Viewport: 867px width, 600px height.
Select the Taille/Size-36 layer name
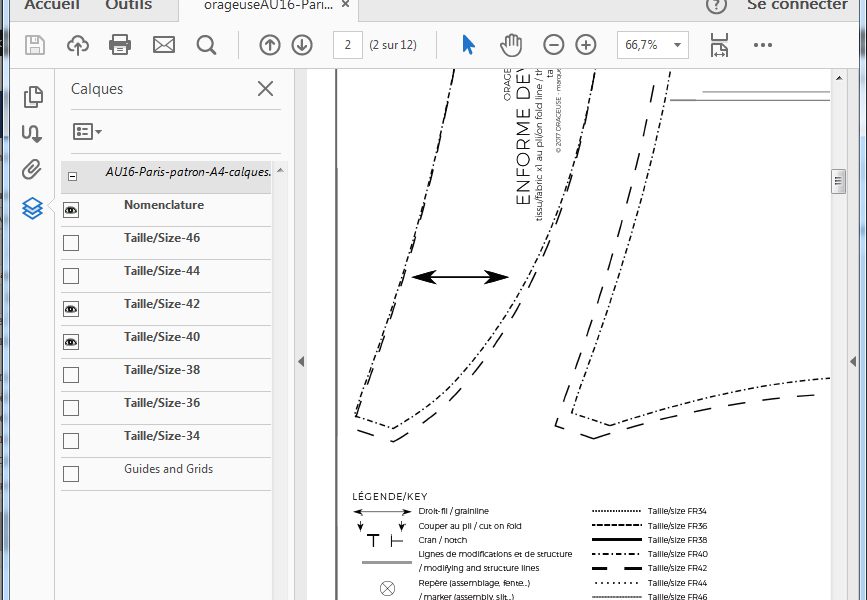pos(162,403)
